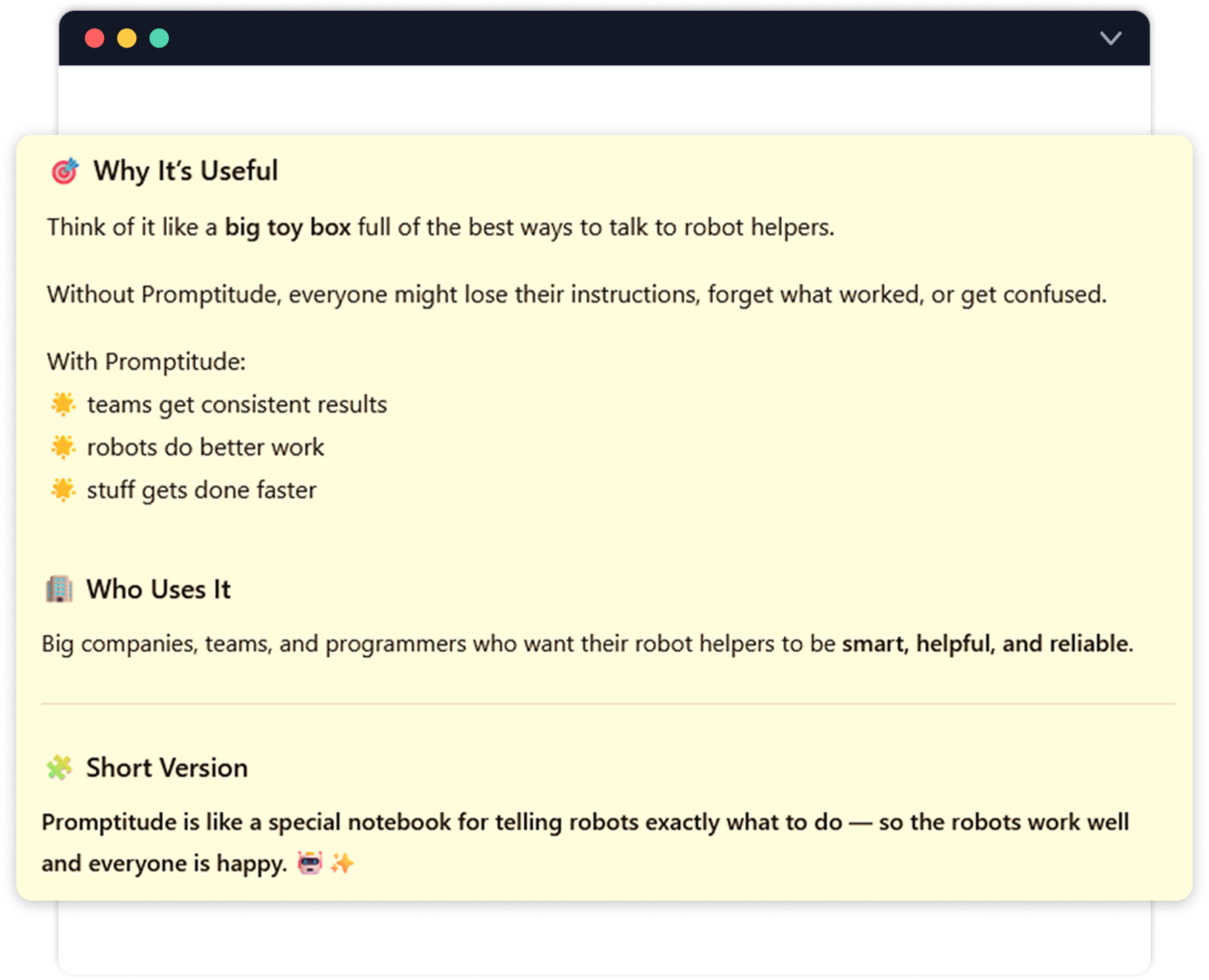Image resolution: width=1209 pixels, height=980 pixels.
Task: Click the star next to stuff gets done faster
Action: (63, 489)
